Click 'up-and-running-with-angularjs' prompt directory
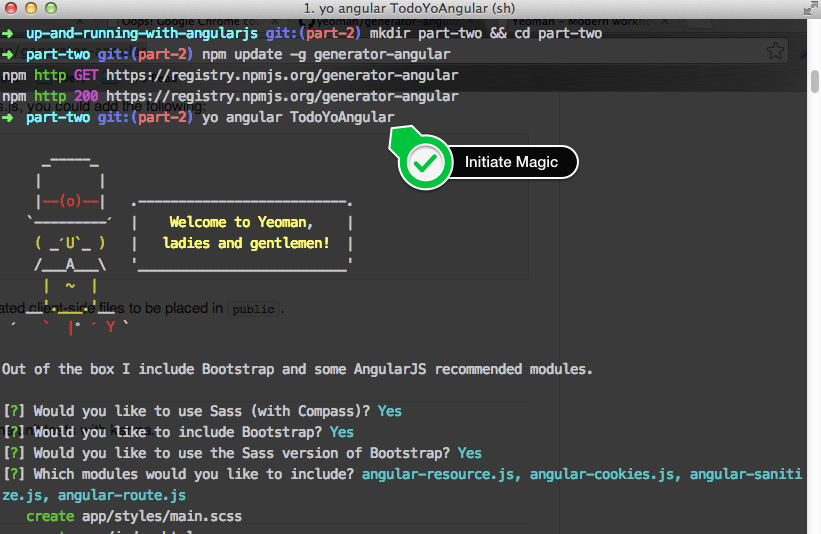This screenshot has width=821, height=534. tap(142, 34)
